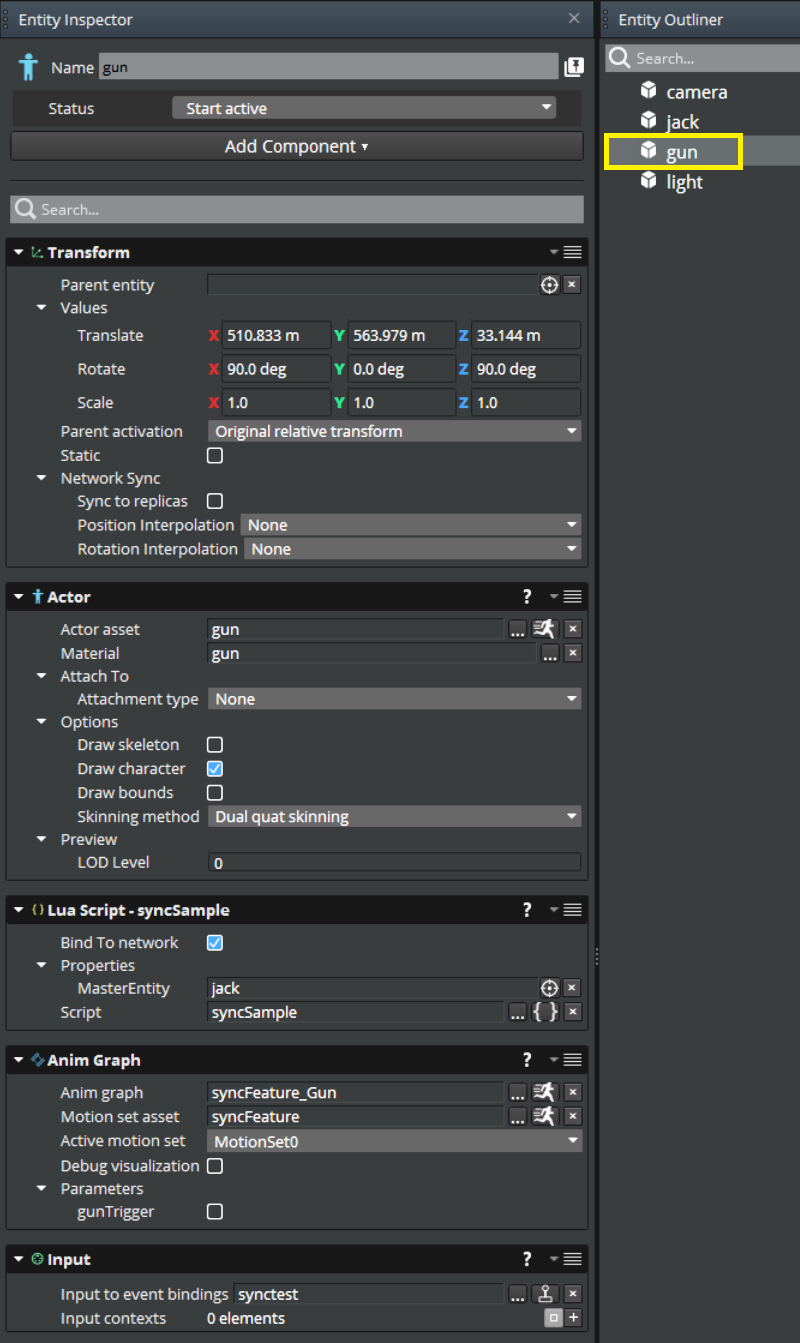The height and width of the screenshot is (1343, 800).
Task: Open synctest bindings via the joystick icon
Action: tap(545, 1293)
